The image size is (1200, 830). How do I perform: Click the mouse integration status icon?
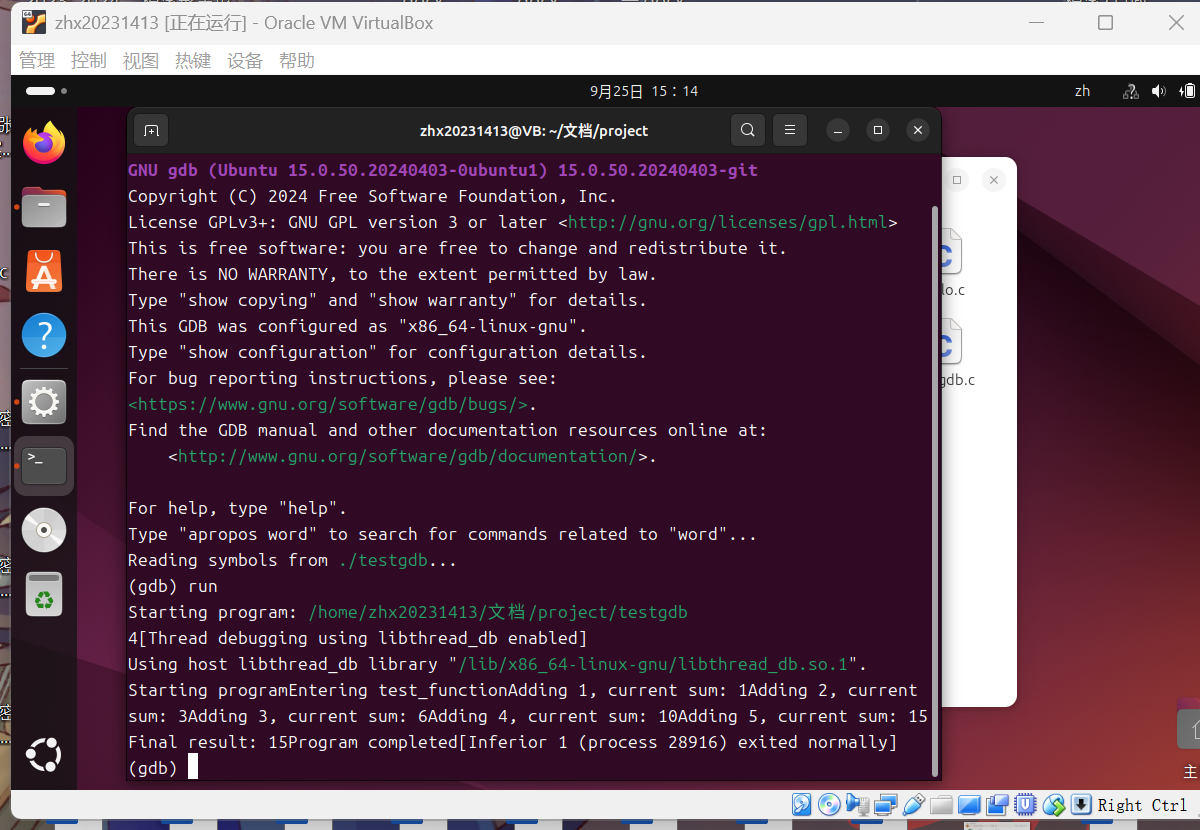[1053, 805]
